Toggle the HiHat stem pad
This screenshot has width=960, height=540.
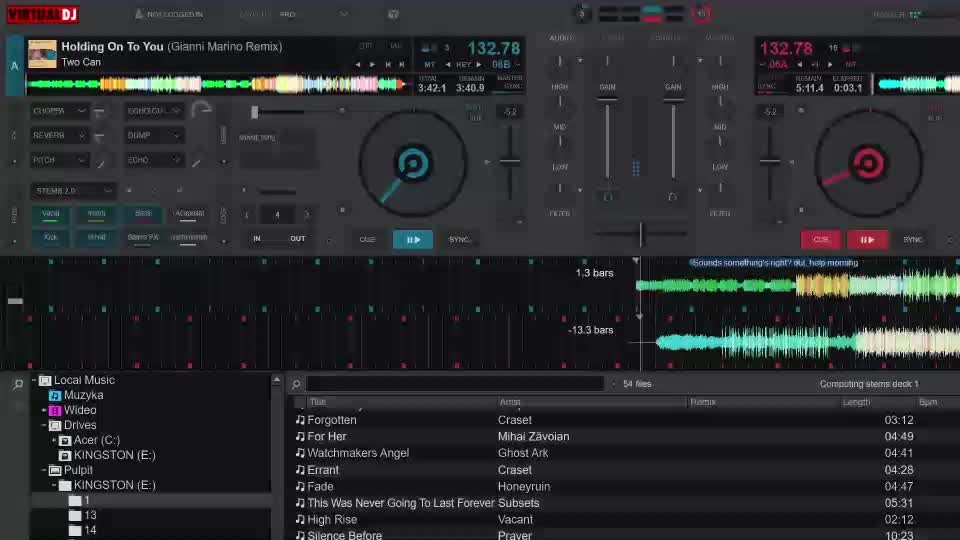pos(96,238)
